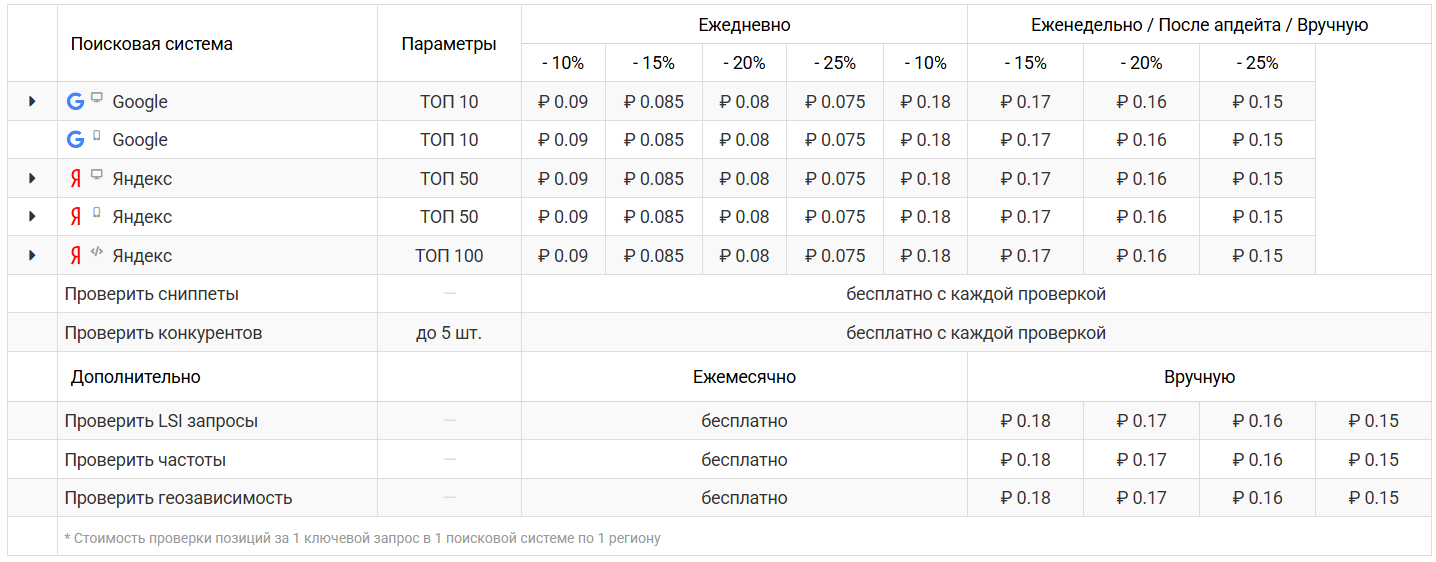The image size is (1436, 562).
Task: Click the Поисковая система column header
Action: [151, 44]
